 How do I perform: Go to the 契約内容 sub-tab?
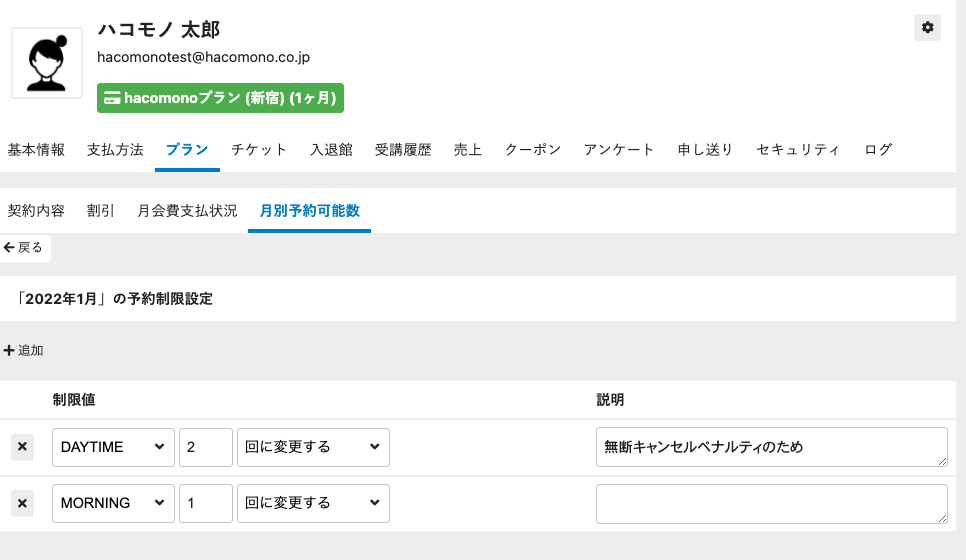coord(36,211)
